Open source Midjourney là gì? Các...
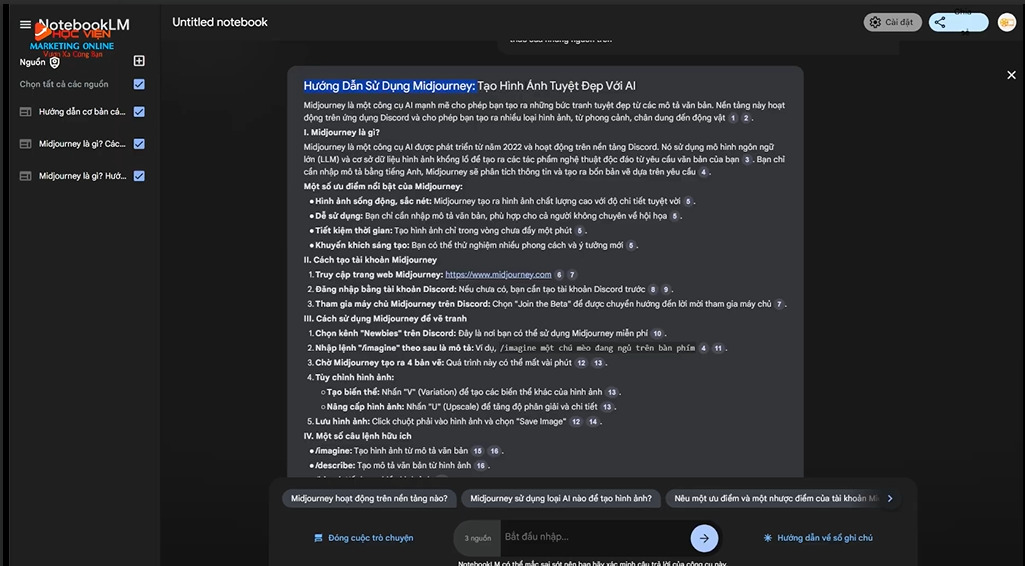Screen dimensions: 1025x566 (82, 144)
